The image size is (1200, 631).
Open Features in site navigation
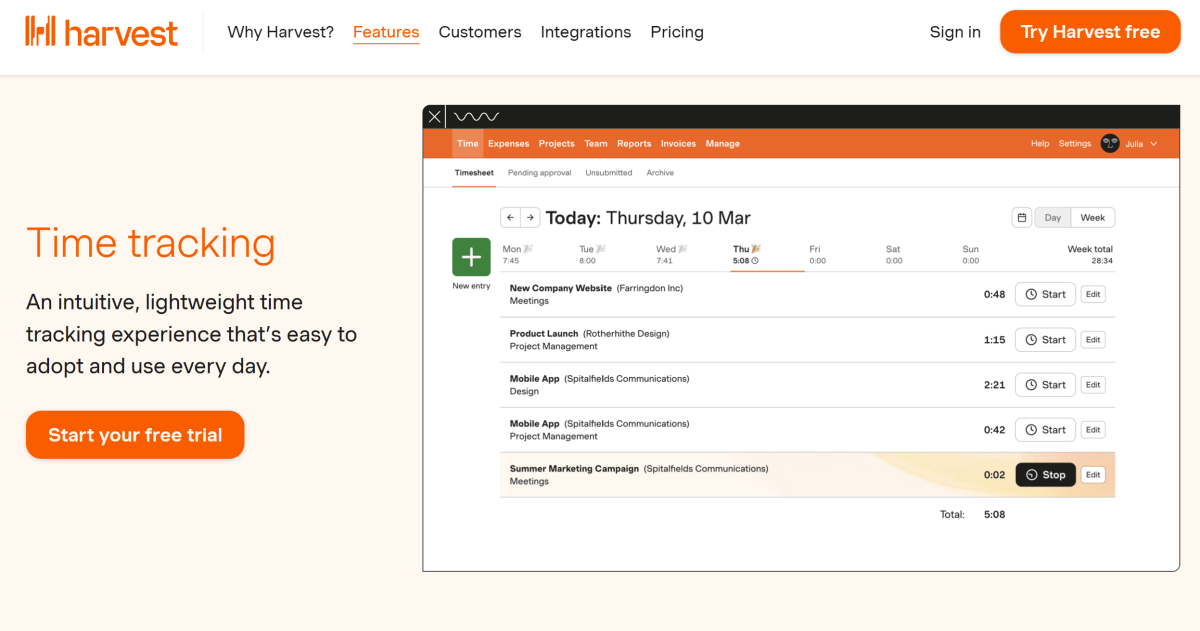point(386,32)
